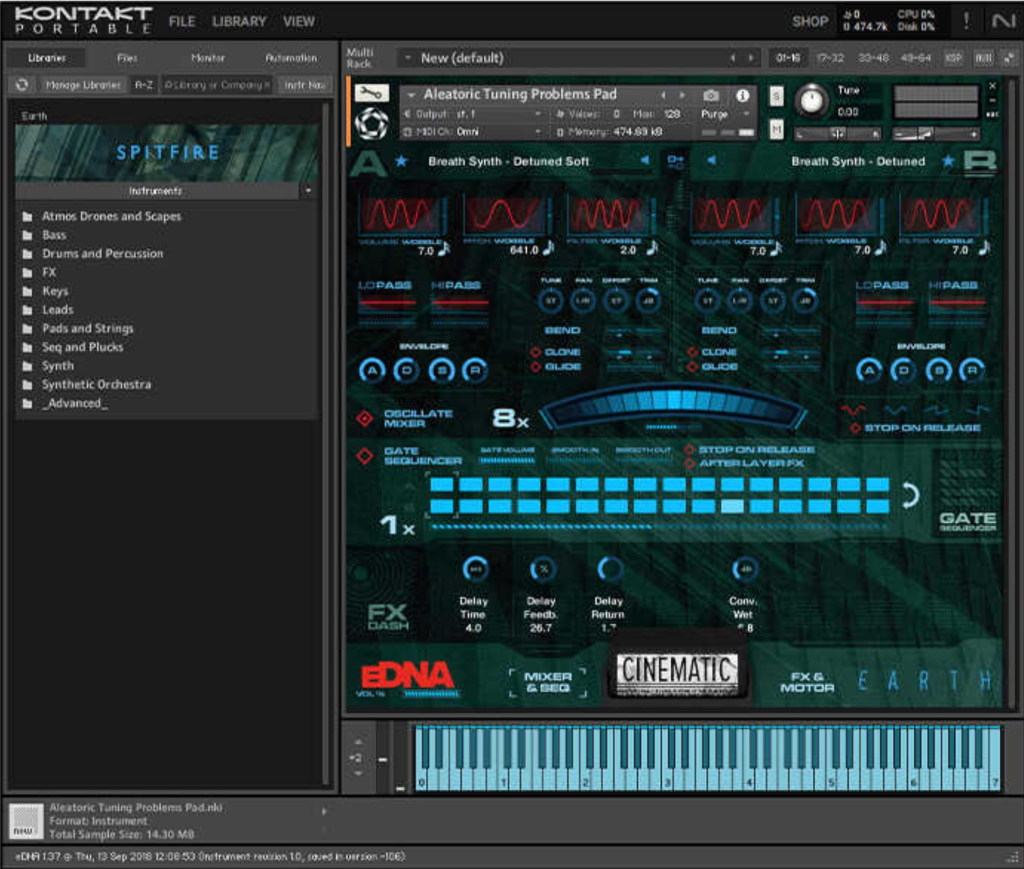Show instrument info with the 'i' icon
The height and width of the screenshot is (869, 1024).
[x=743, y=95]
